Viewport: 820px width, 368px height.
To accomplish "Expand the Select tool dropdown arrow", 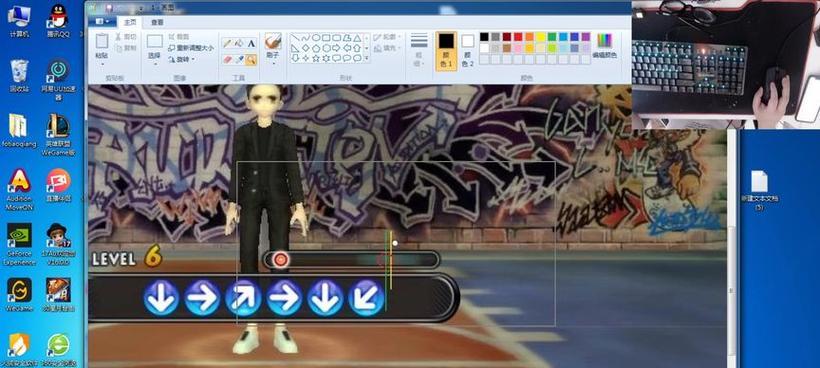I will point(155,64).
